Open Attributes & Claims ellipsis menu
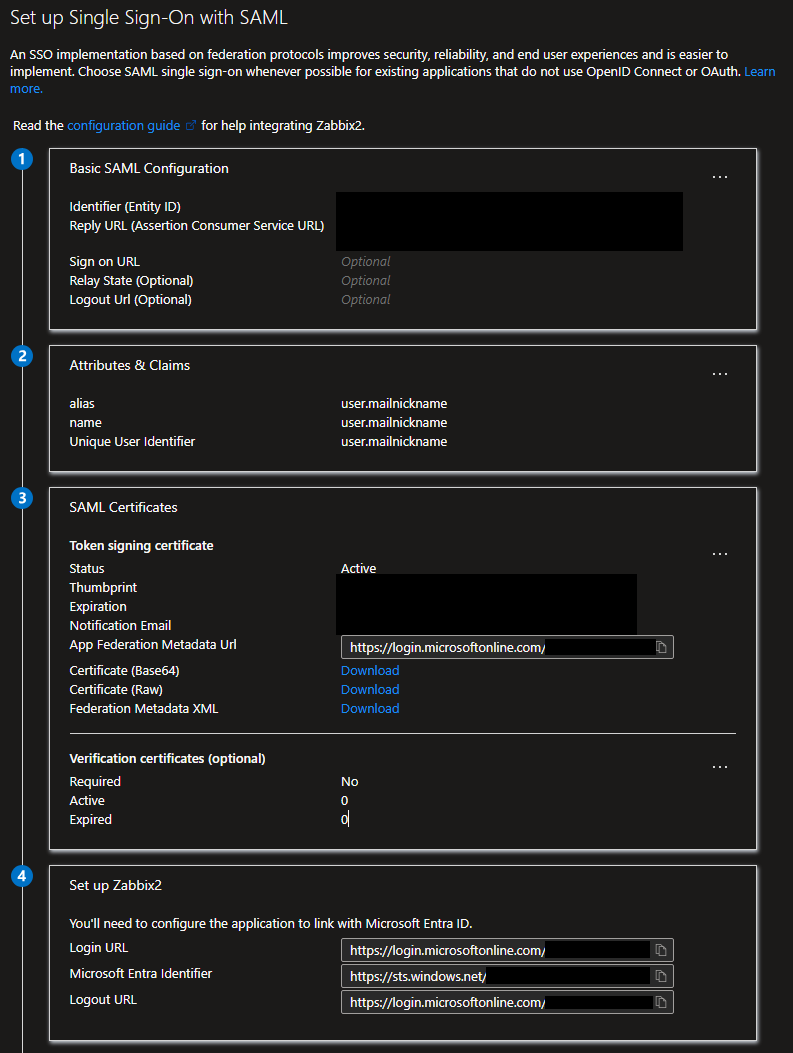The height and width of the screenshot is (1053, 793). pyautogui.click(x=719, y=374)
